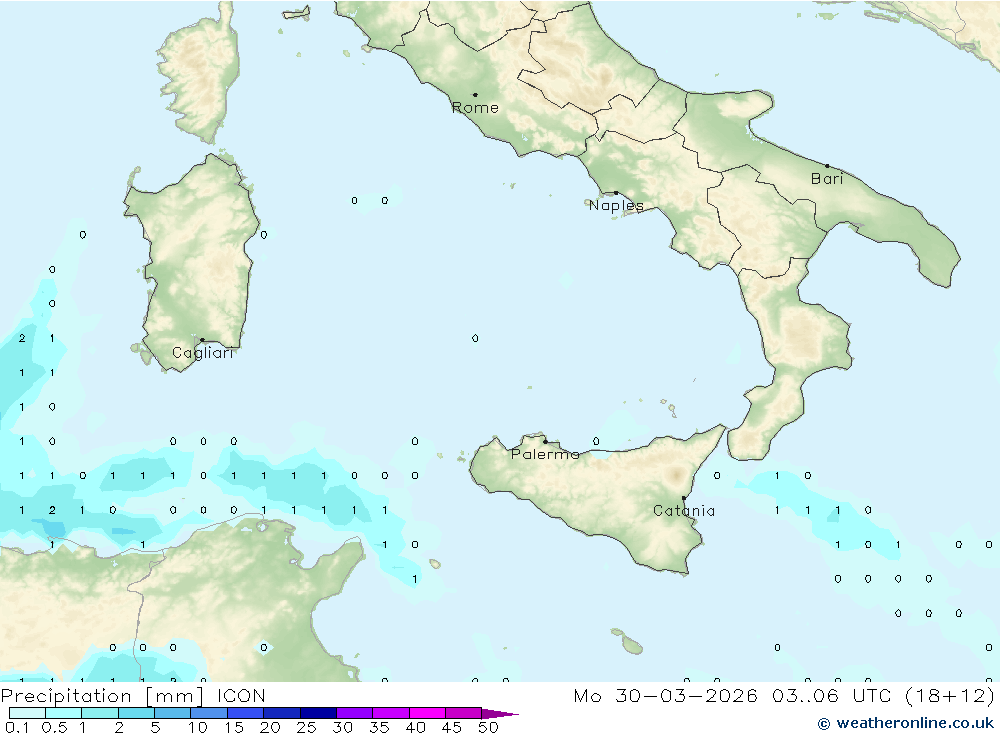Click the '40' legend scale label
1000x733 pixels.
(415, 727)
